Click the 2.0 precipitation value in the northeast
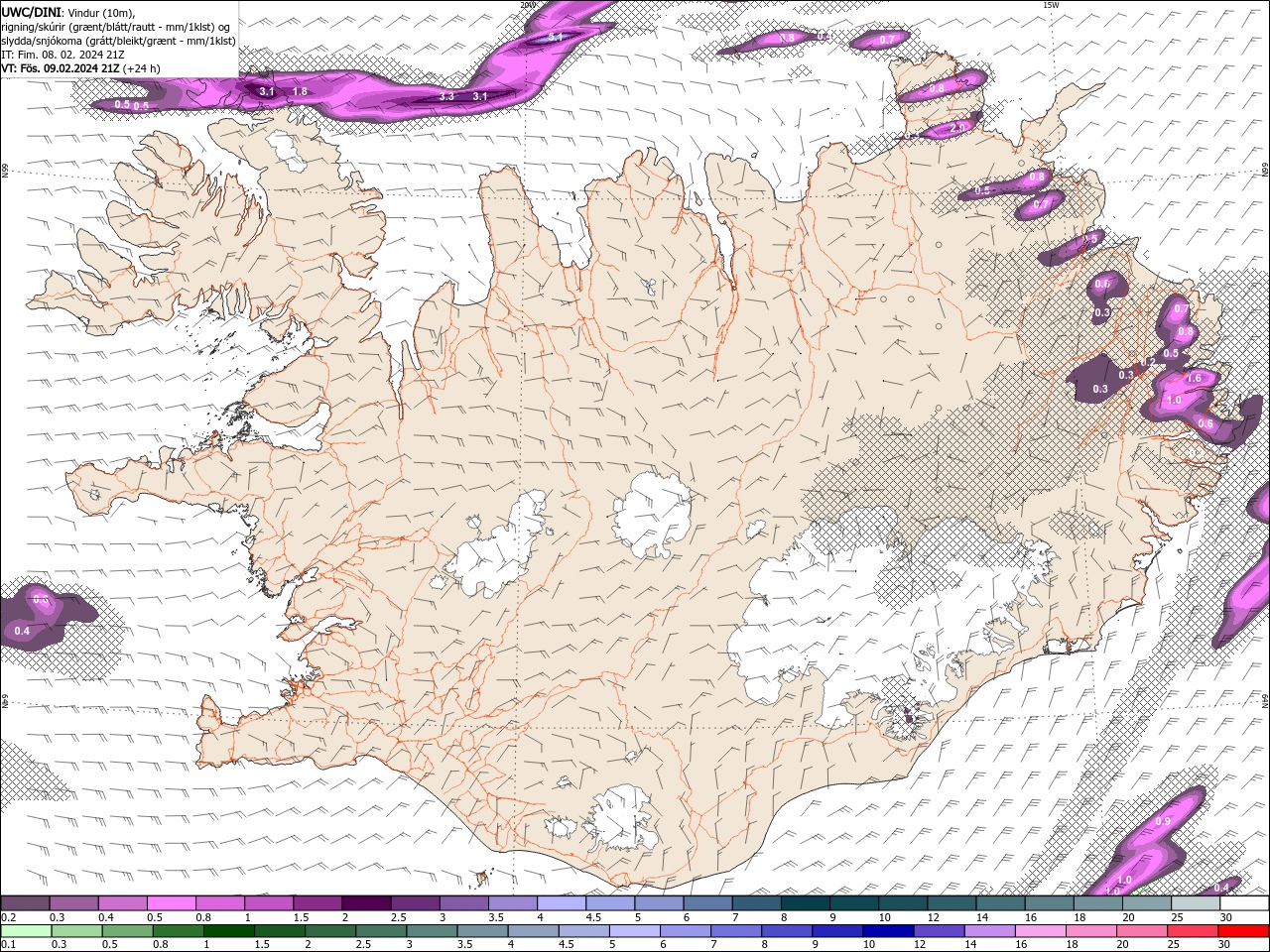The image size is (1270, 952). coord(957,128)
